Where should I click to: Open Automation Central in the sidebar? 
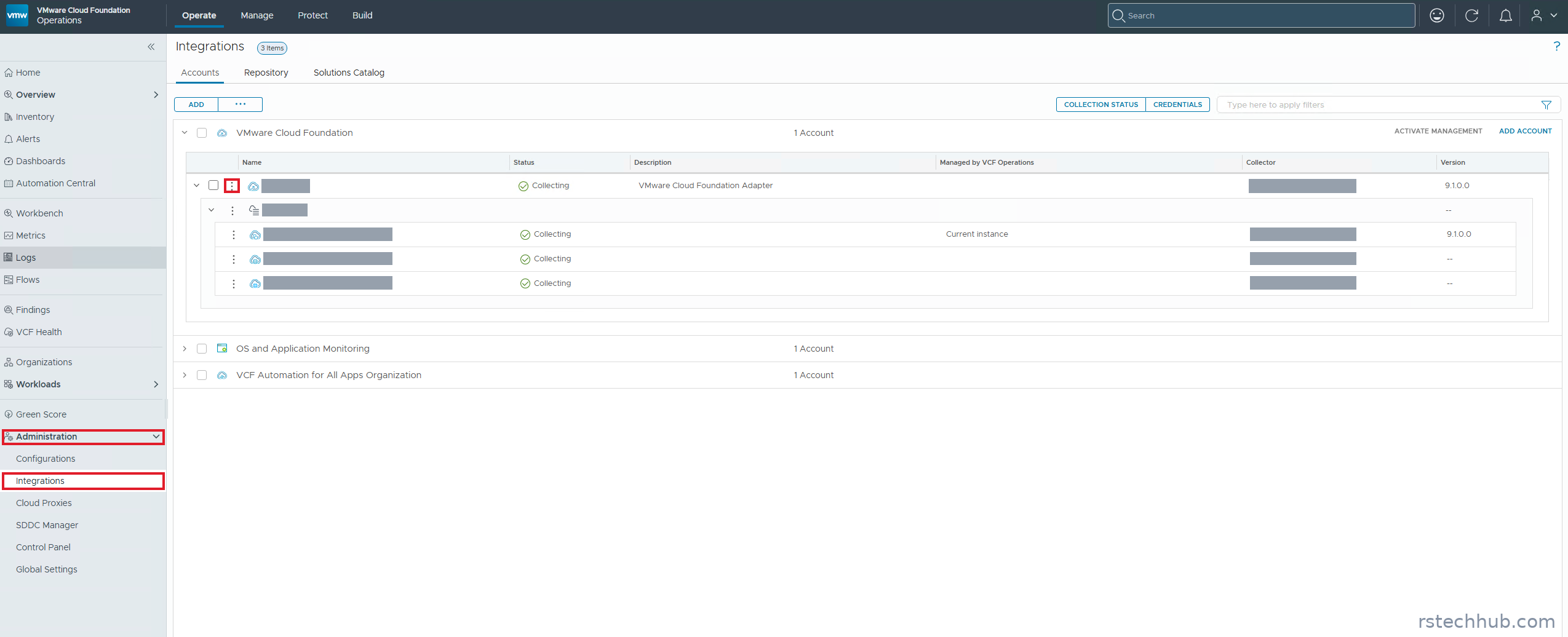[83, 183]
